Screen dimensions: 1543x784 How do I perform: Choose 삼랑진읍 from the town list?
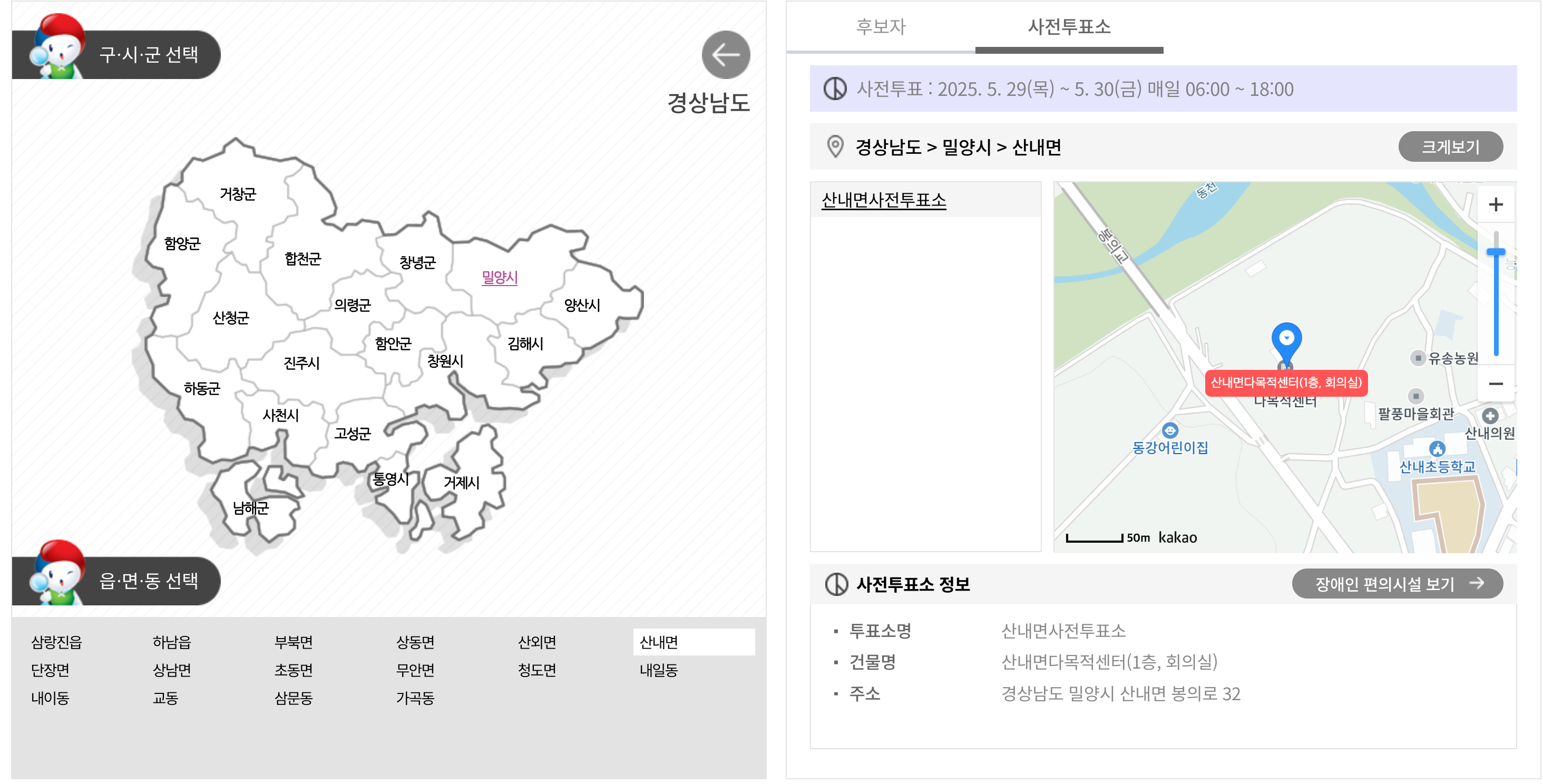[x=56, y=643]
